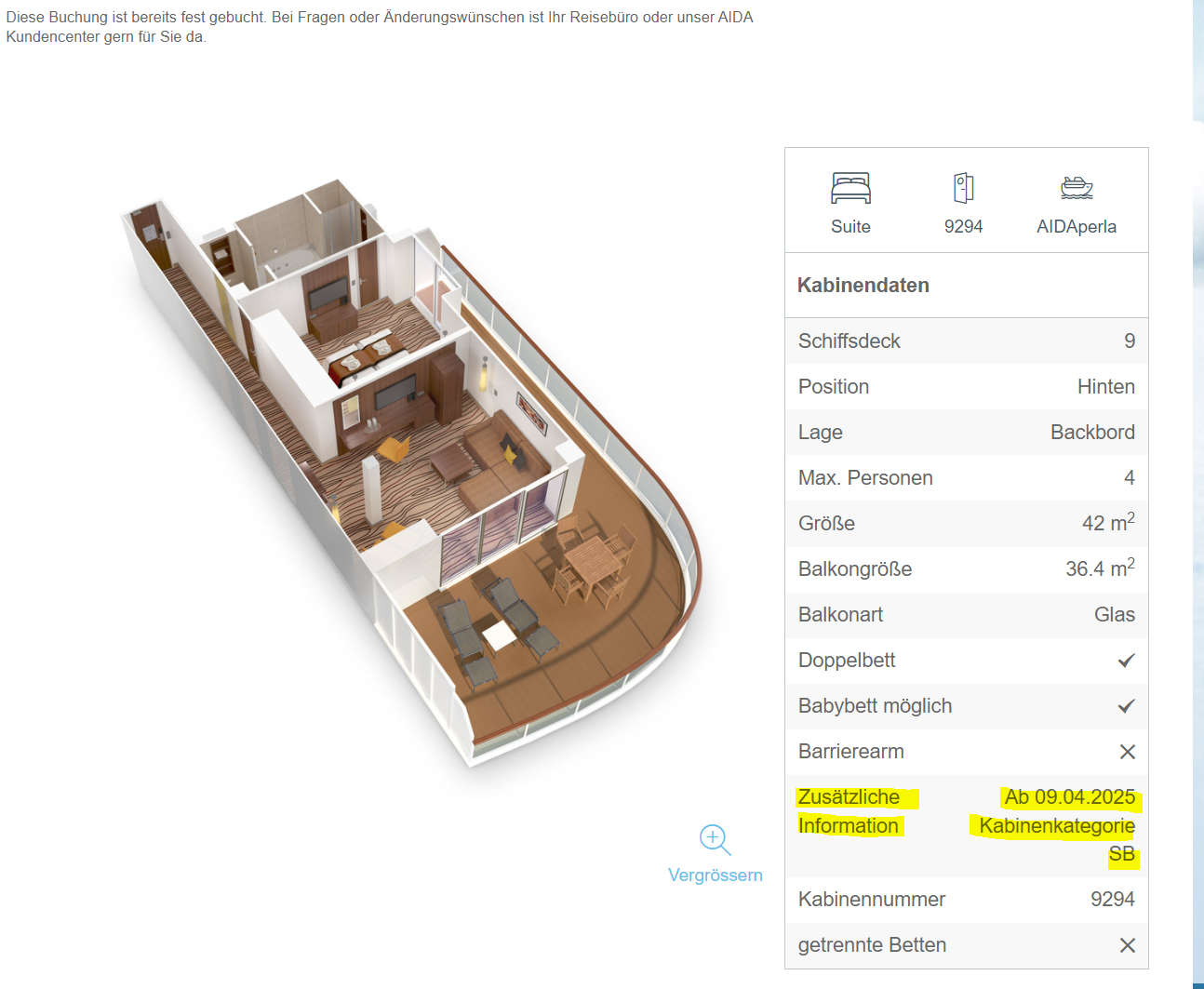
Task: Click the Kabinendaten heading
Action: pyautogui.click(x=863, y=286)
